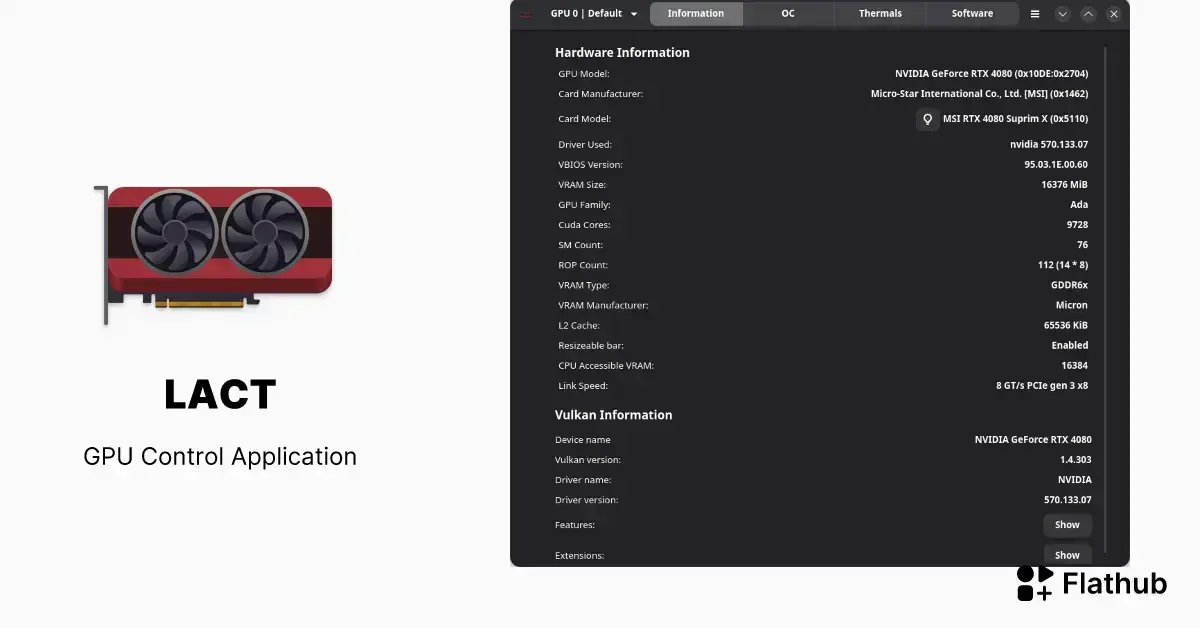Click the Resizeable bar label

point(591,345)
